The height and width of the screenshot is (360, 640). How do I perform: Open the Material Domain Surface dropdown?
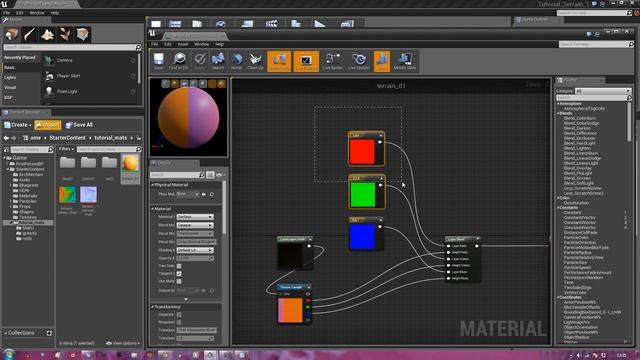pos(195,217)
